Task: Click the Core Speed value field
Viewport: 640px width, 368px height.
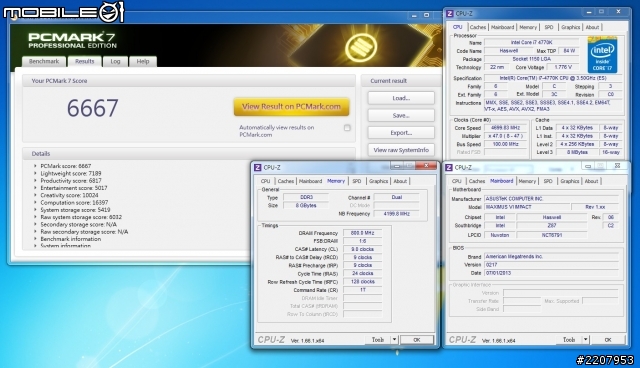Action: (505, 128)
